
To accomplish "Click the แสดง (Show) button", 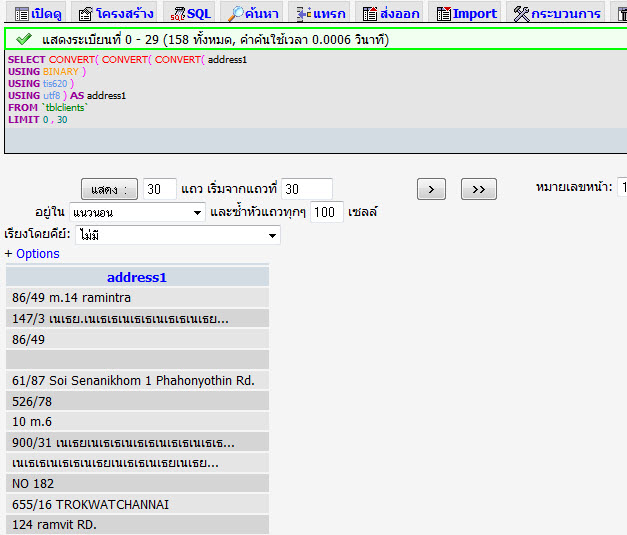I will (x=110, y=189).
